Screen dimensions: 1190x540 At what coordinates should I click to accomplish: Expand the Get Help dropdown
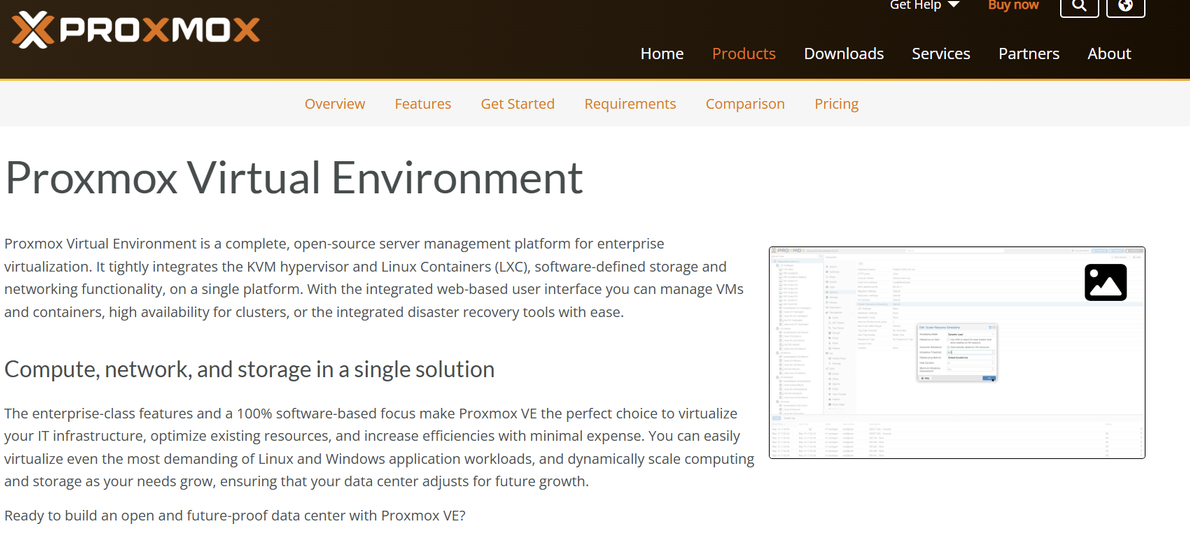pyautogui.click(x=924, y=5)
